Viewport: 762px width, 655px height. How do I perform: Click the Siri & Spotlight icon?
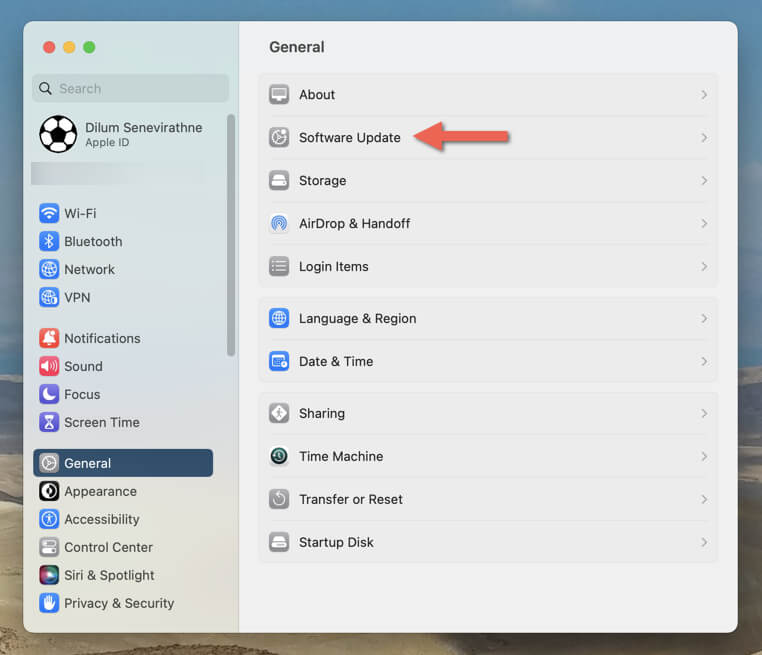click(49, 575)
